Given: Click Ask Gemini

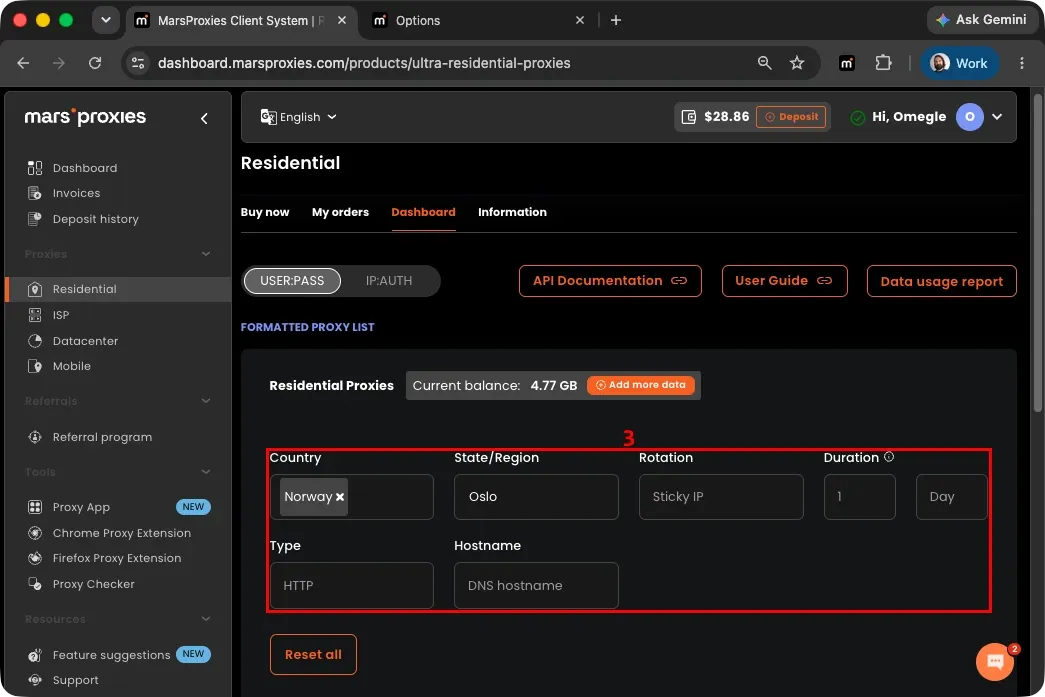Looking at the screenshot, I should tap(981, 20).
